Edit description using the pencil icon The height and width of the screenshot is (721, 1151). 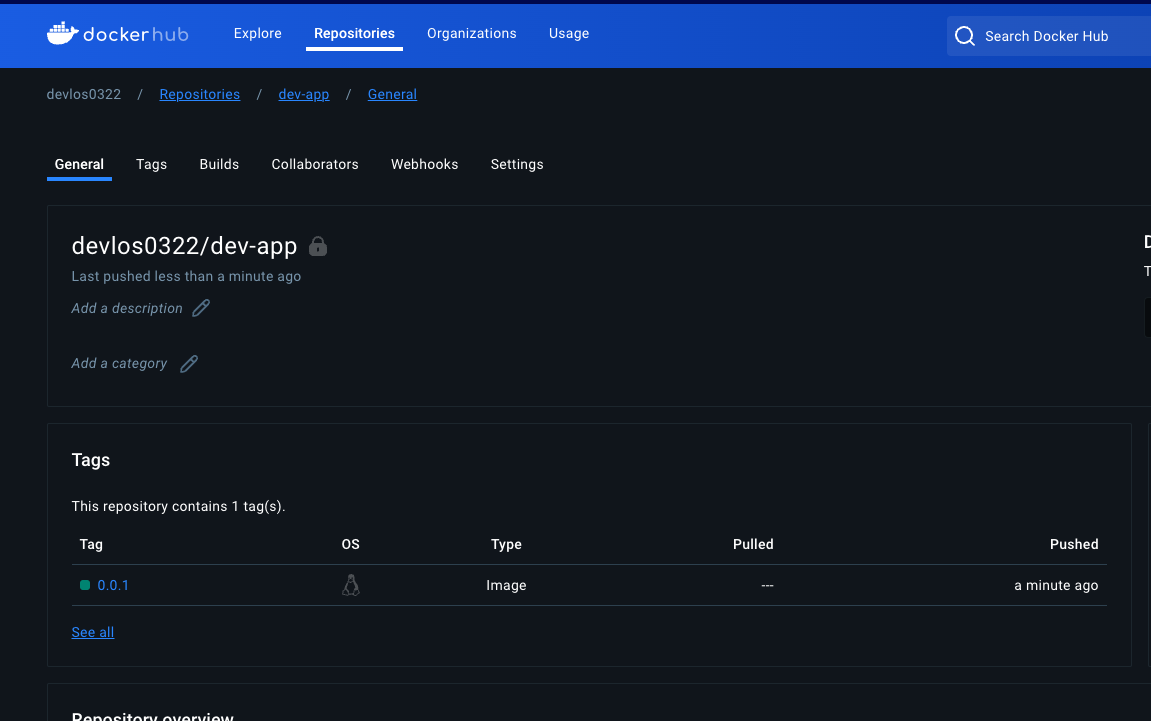201,308
